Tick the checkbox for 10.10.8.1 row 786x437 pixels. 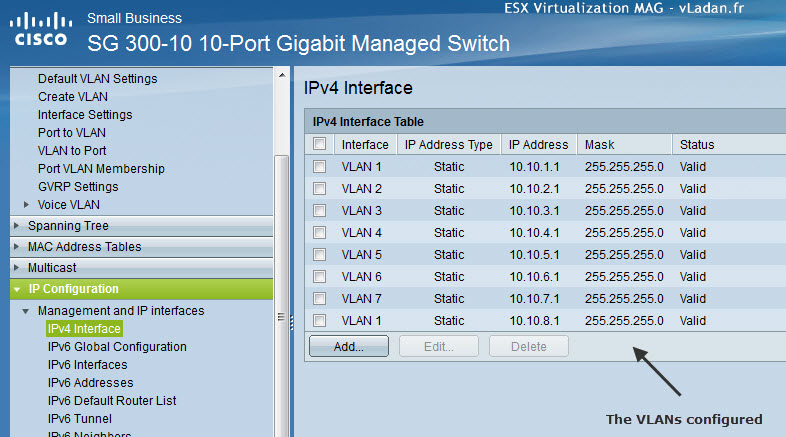pos(319,320)
